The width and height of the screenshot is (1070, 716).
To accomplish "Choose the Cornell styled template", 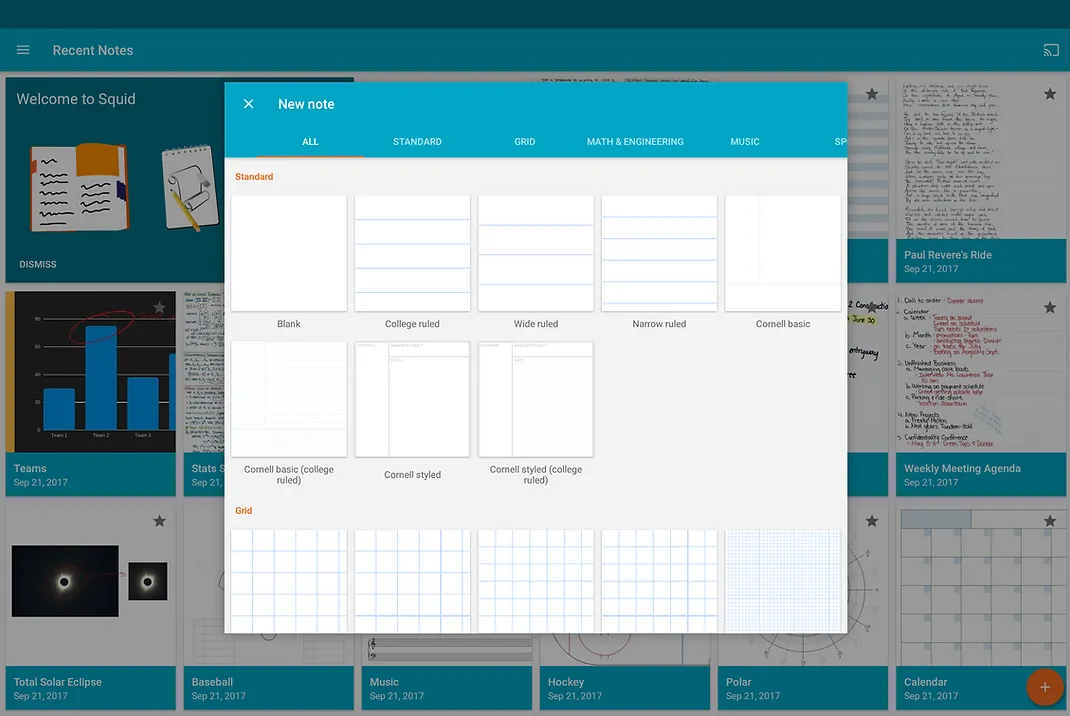I will [x=412, y=399].
